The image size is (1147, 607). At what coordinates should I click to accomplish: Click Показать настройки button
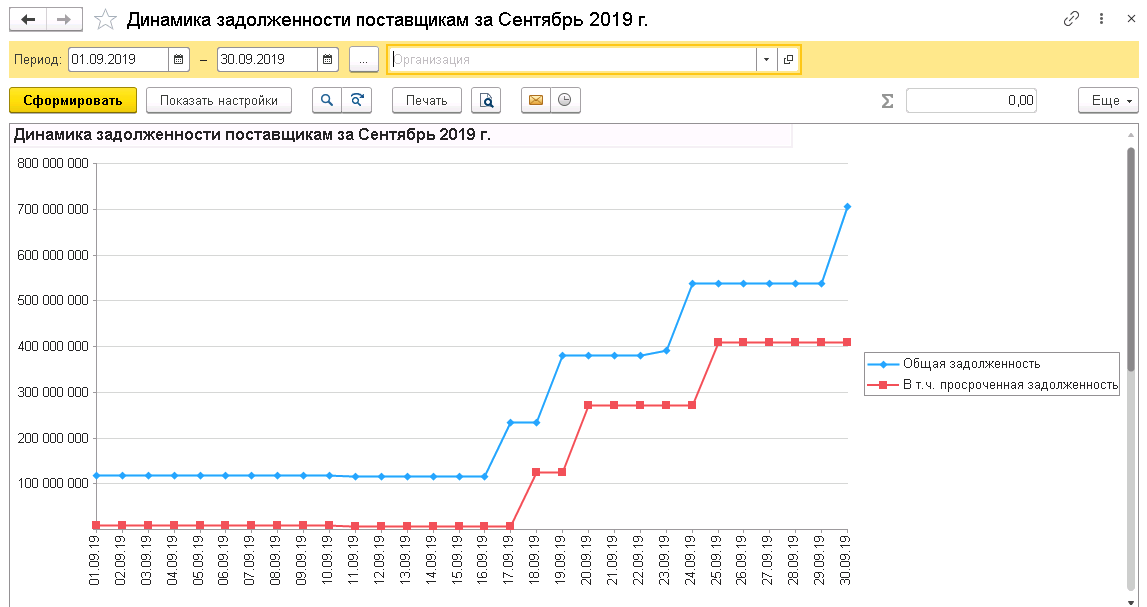219,100
